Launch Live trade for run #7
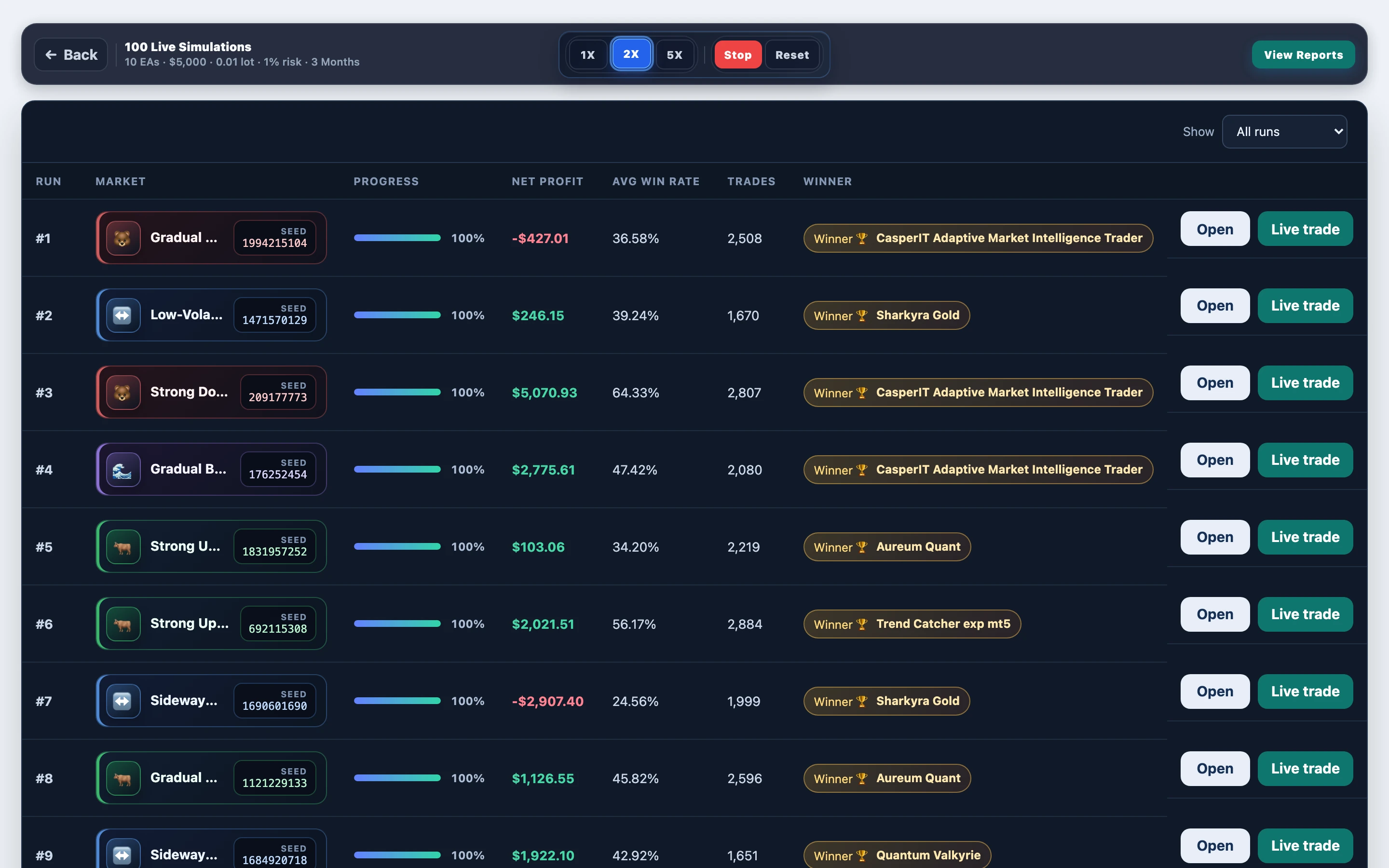This screenshot has width=1389, height=868. point(1305,691)
